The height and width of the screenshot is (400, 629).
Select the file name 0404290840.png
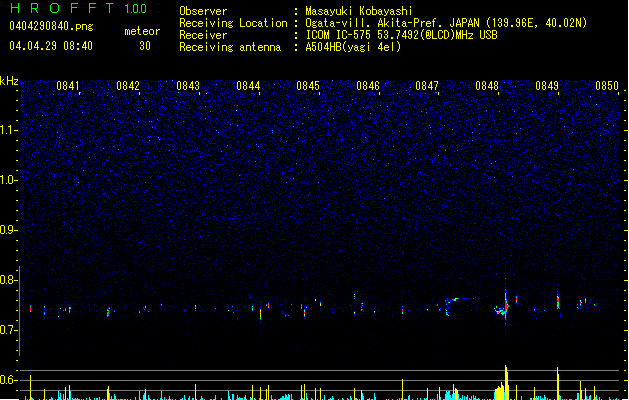click(x=51, y=26)
